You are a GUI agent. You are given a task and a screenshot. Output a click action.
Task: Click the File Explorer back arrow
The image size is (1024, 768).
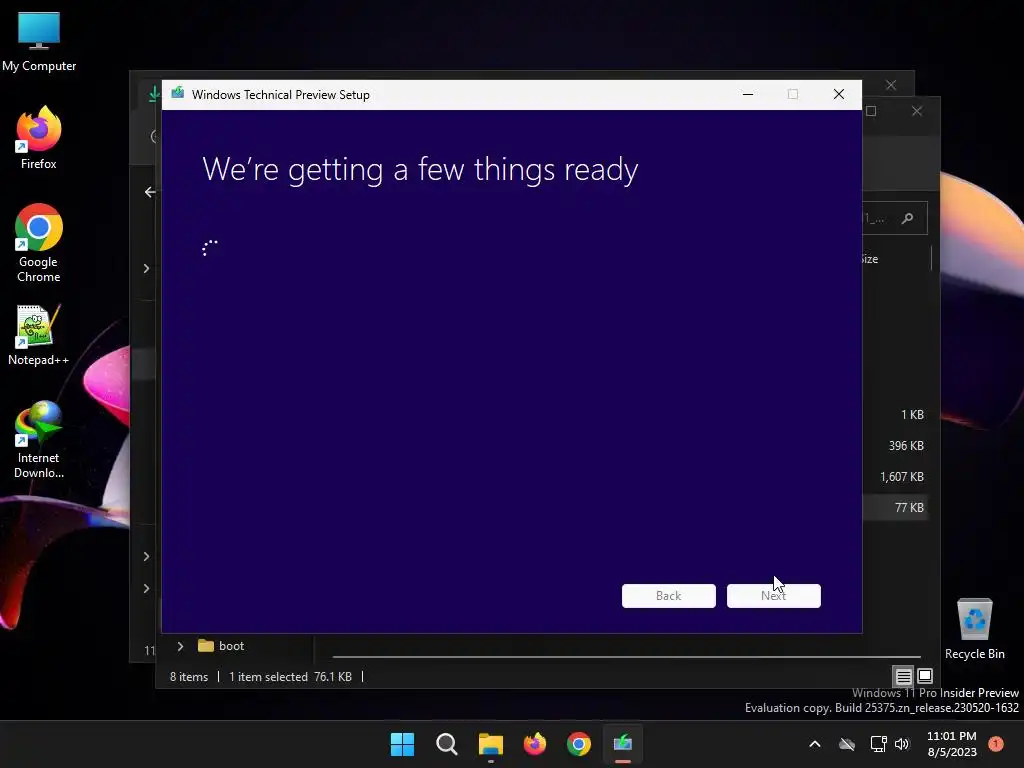click(150, 192)
